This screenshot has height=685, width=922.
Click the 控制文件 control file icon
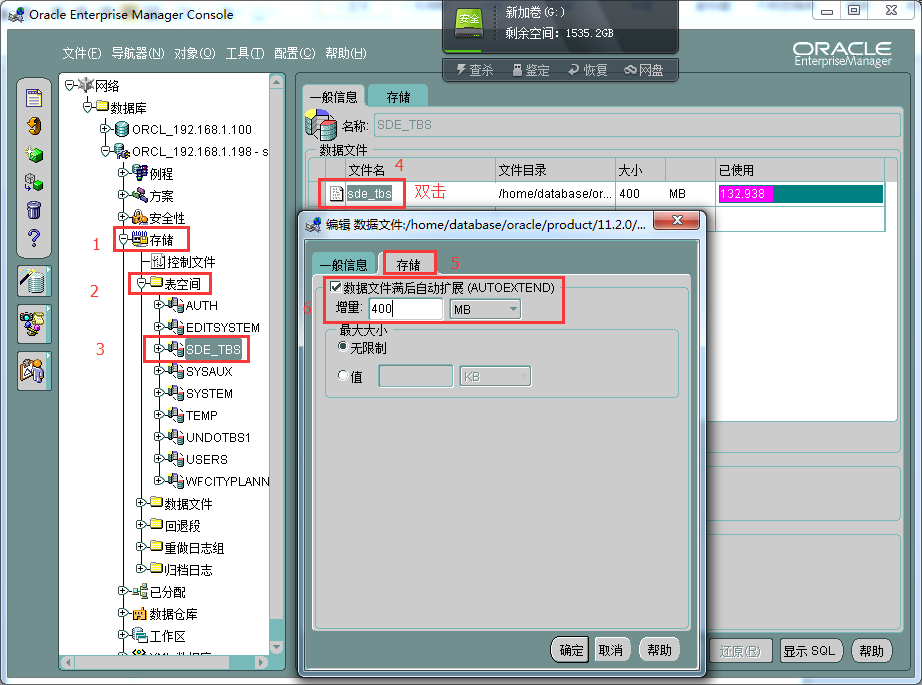(x=158, y=261)
